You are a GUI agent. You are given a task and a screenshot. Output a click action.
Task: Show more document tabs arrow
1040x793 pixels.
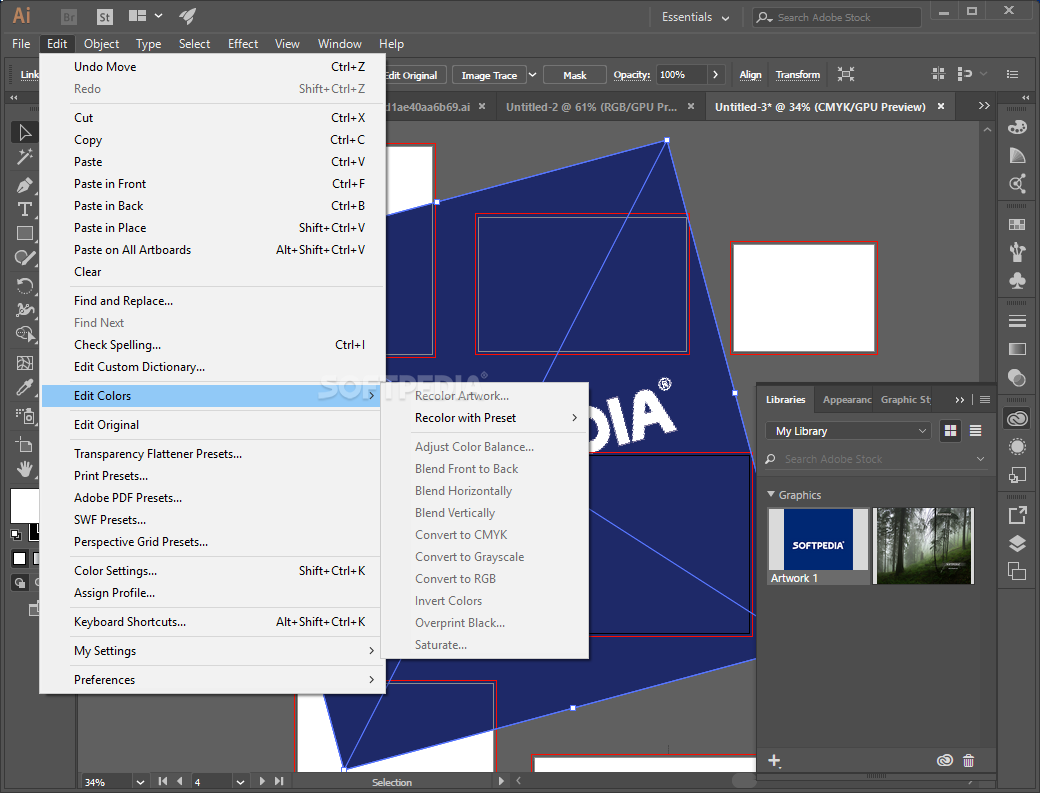tap(984, 106)
